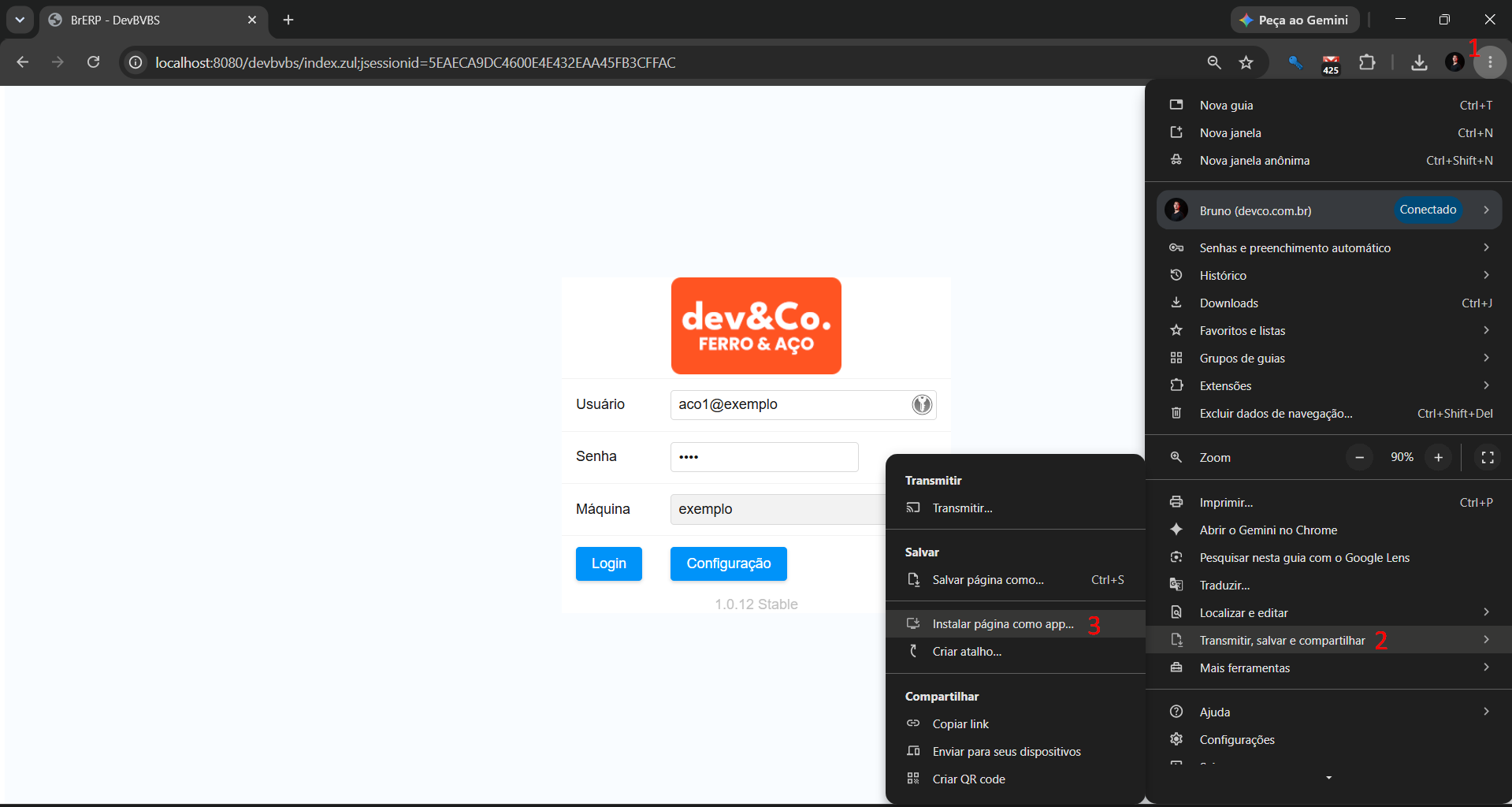
Task: Expand Grupos de guias submenu
Action: click(1330, 359)
